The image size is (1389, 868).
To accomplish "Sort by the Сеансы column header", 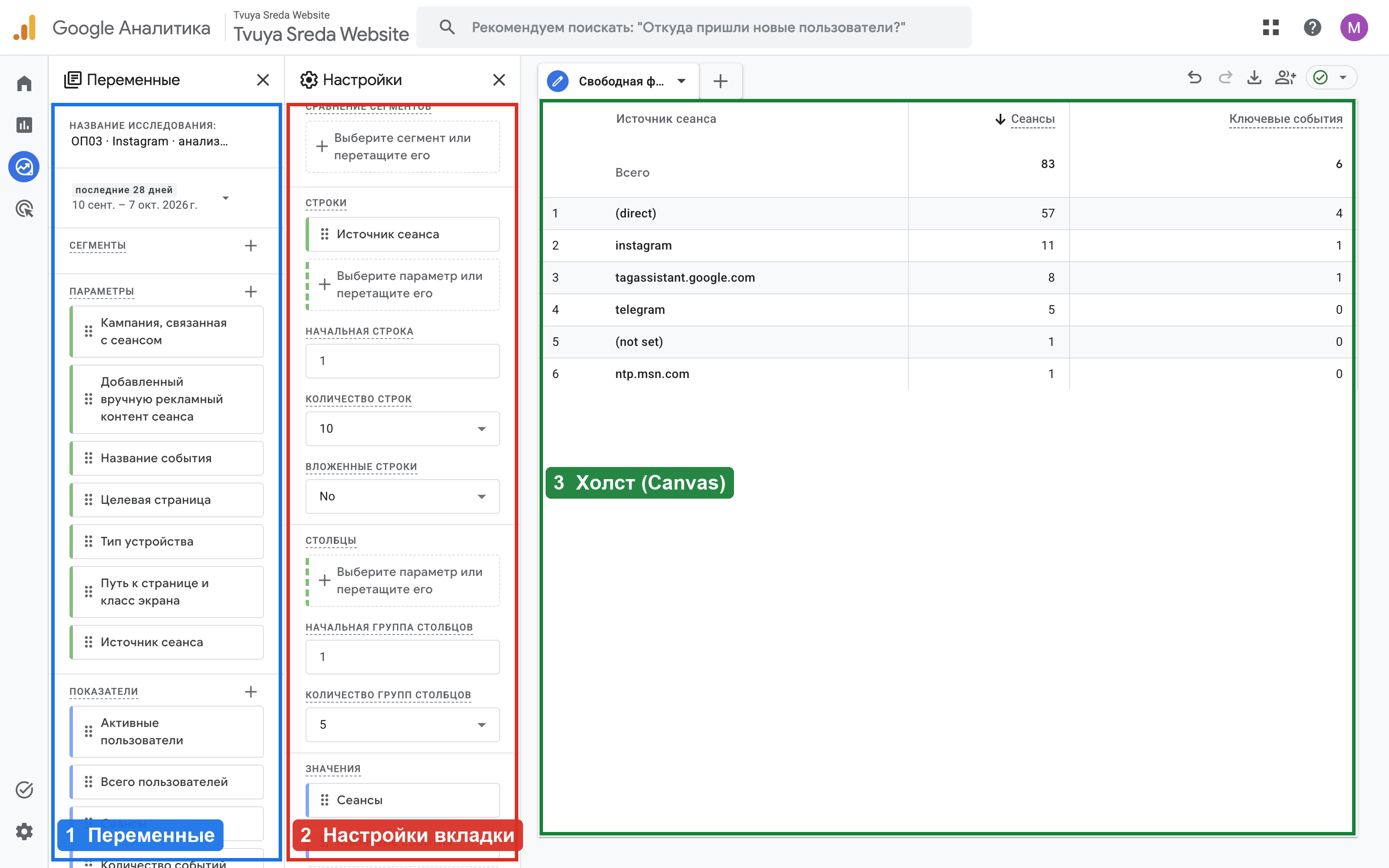I will 1032,119.
